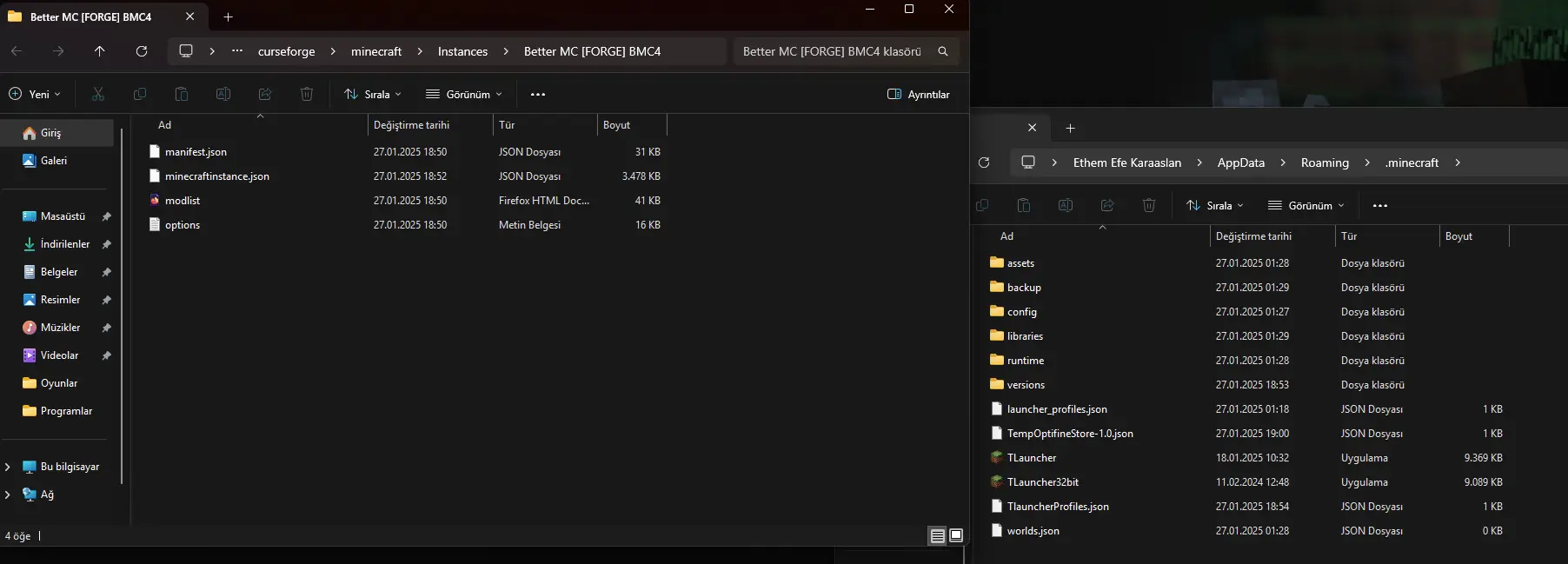Select the minecraftinstance.json file
The image size is (1568, 564).
coord(217,176)
